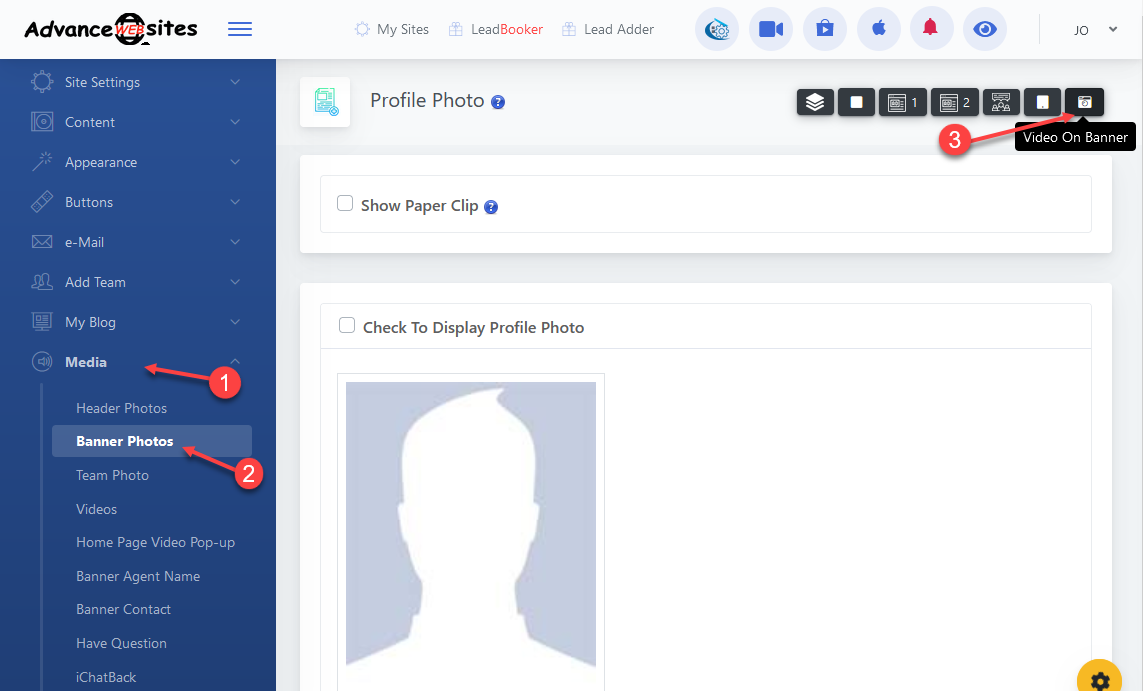Click the red notification bell icon

pyautogui.click(x=931, y=29)
